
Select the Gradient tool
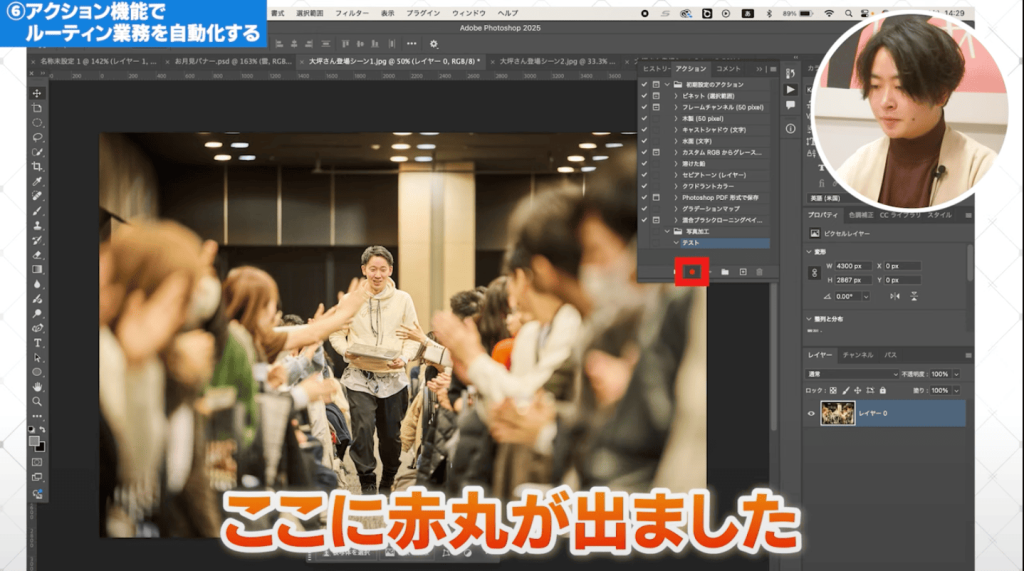click(37, 269)
